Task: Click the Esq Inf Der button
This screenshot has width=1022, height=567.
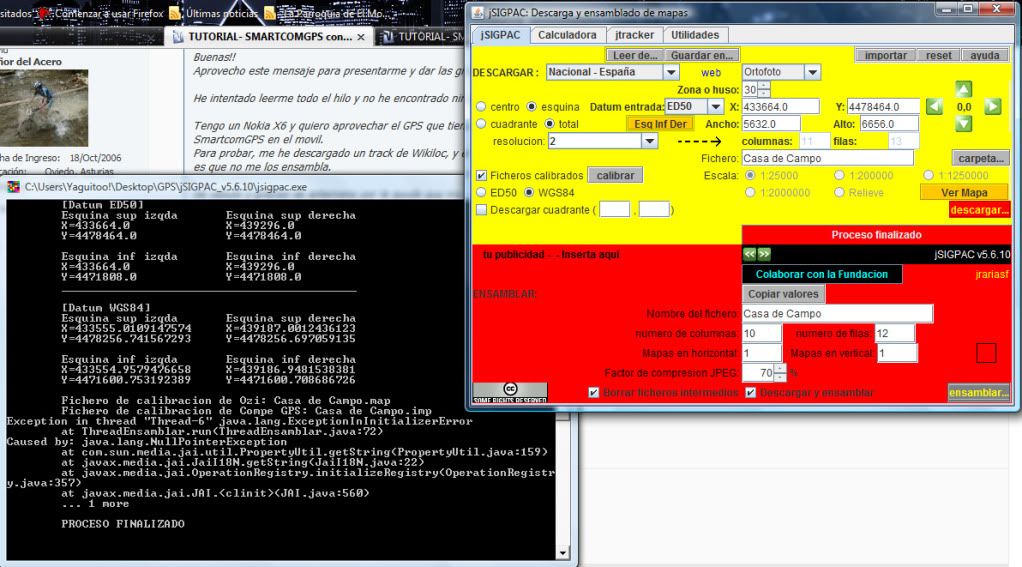Action: click(x=660, y=124)
